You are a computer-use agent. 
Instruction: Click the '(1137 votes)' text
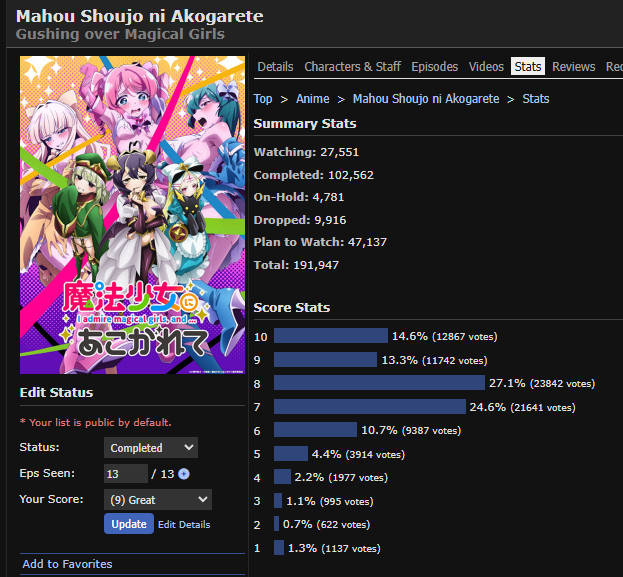click(351, 548)
